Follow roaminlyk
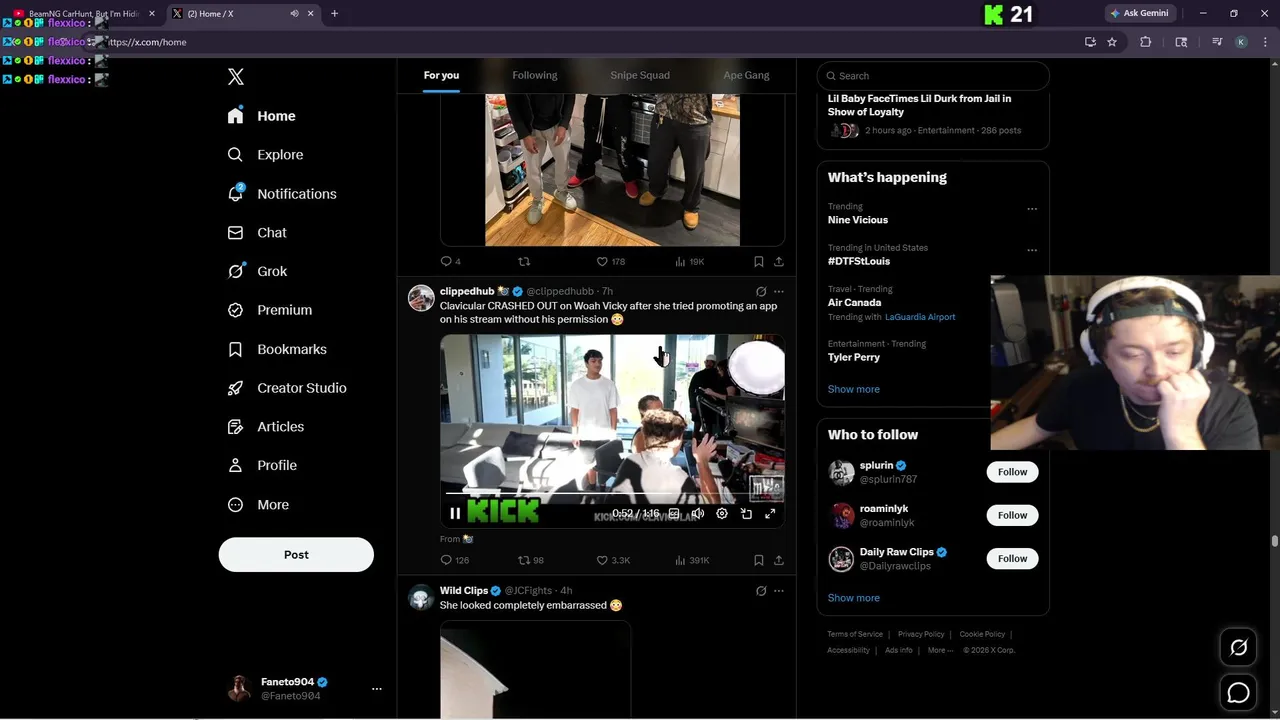This screenshot has width=1280, height=720. click(x=1012, y=515)
